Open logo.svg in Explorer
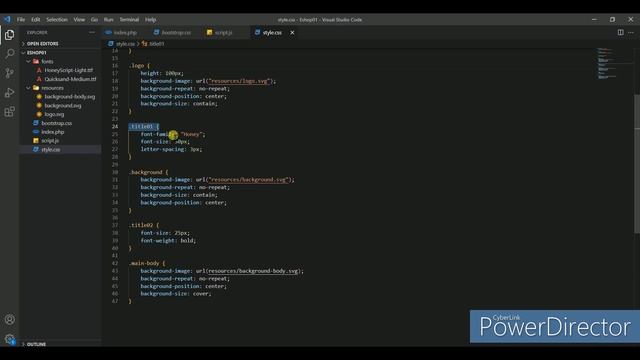Image resolution: width=640 pixels, height=360 pixels. click(x=54, y=114)
